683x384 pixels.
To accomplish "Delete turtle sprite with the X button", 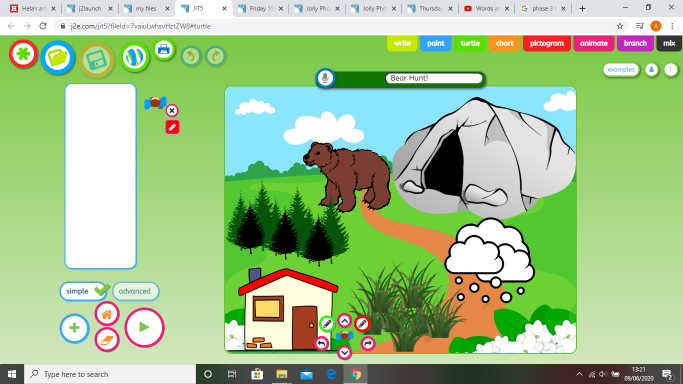I will (172, 111).
